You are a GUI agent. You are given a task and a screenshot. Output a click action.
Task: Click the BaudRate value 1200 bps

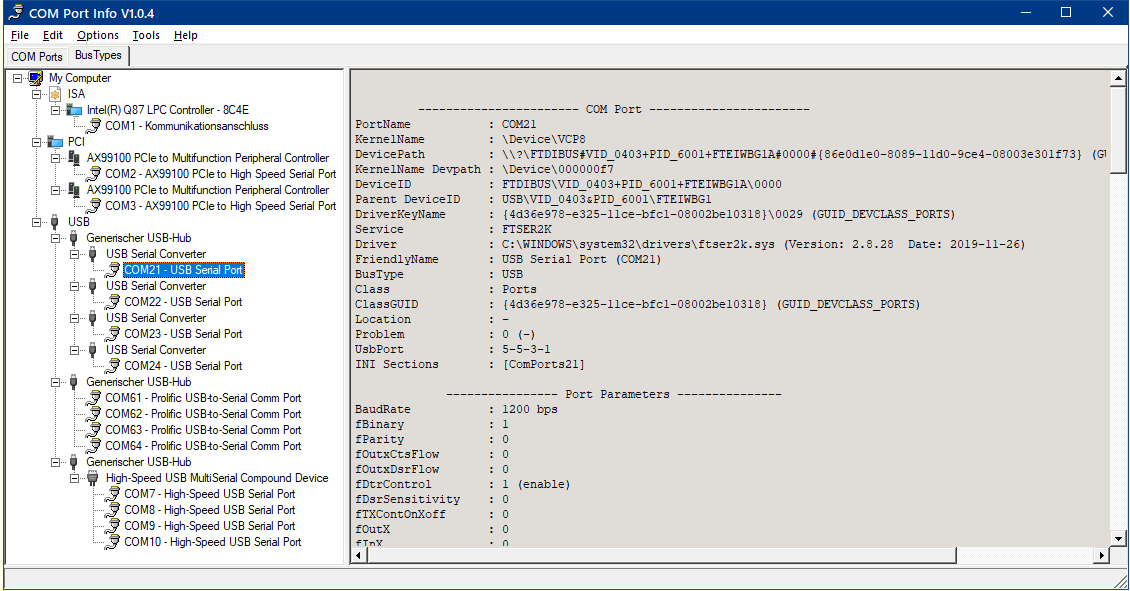coord(530,409)
